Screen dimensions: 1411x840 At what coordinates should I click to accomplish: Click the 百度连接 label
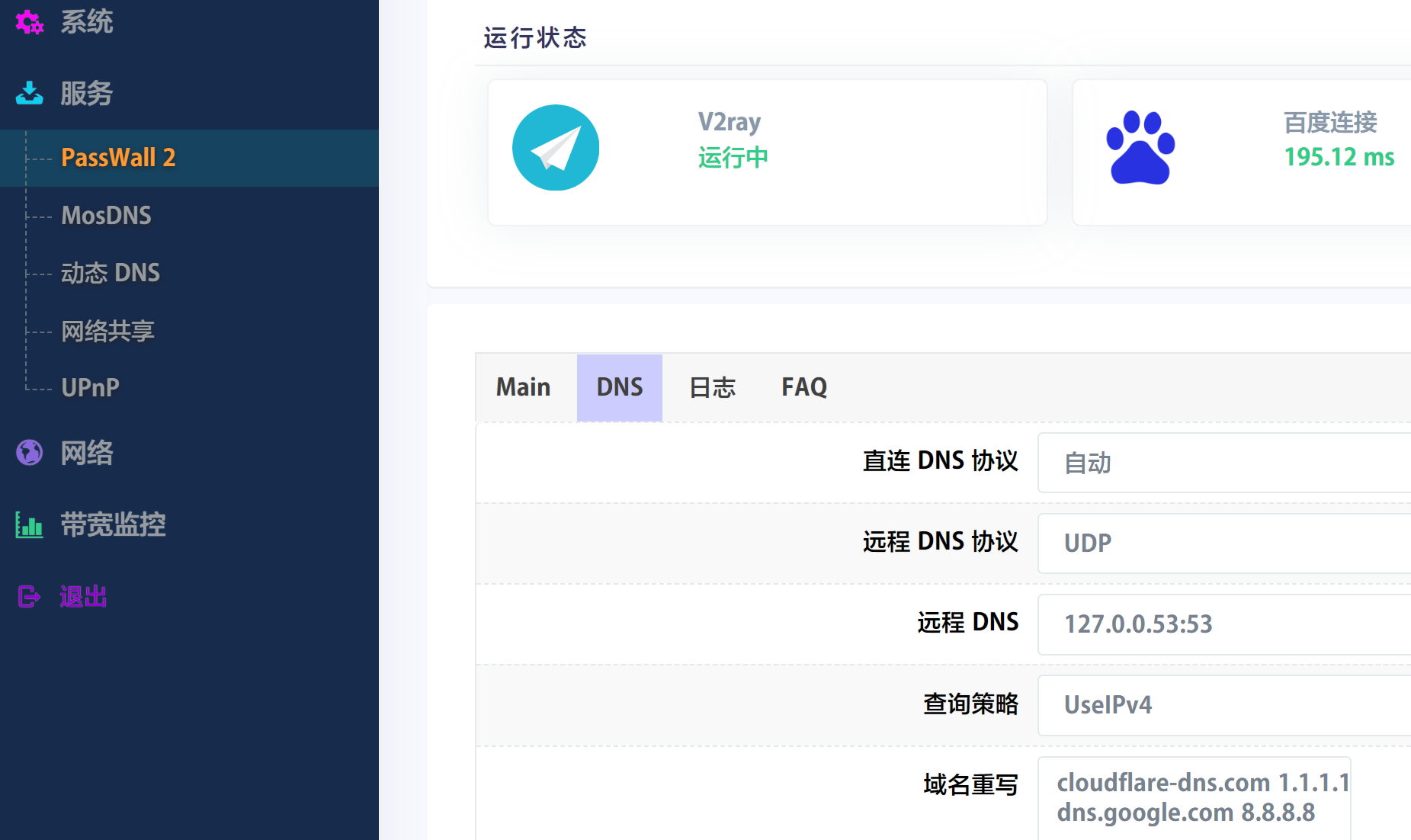[1330, 122]
